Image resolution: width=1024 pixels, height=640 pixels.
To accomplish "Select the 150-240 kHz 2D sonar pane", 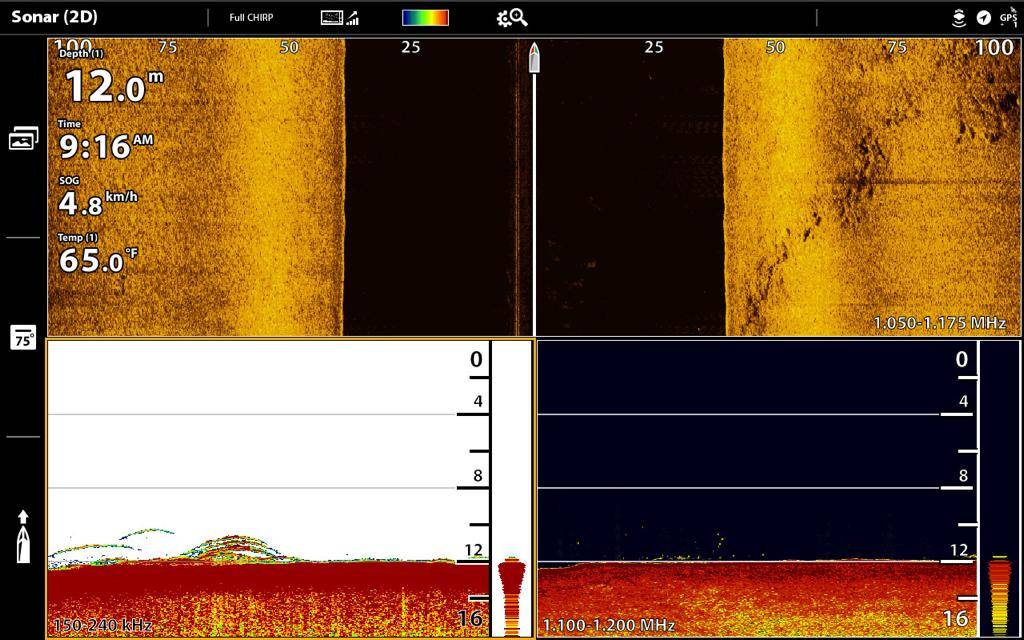I will (290, 488).
